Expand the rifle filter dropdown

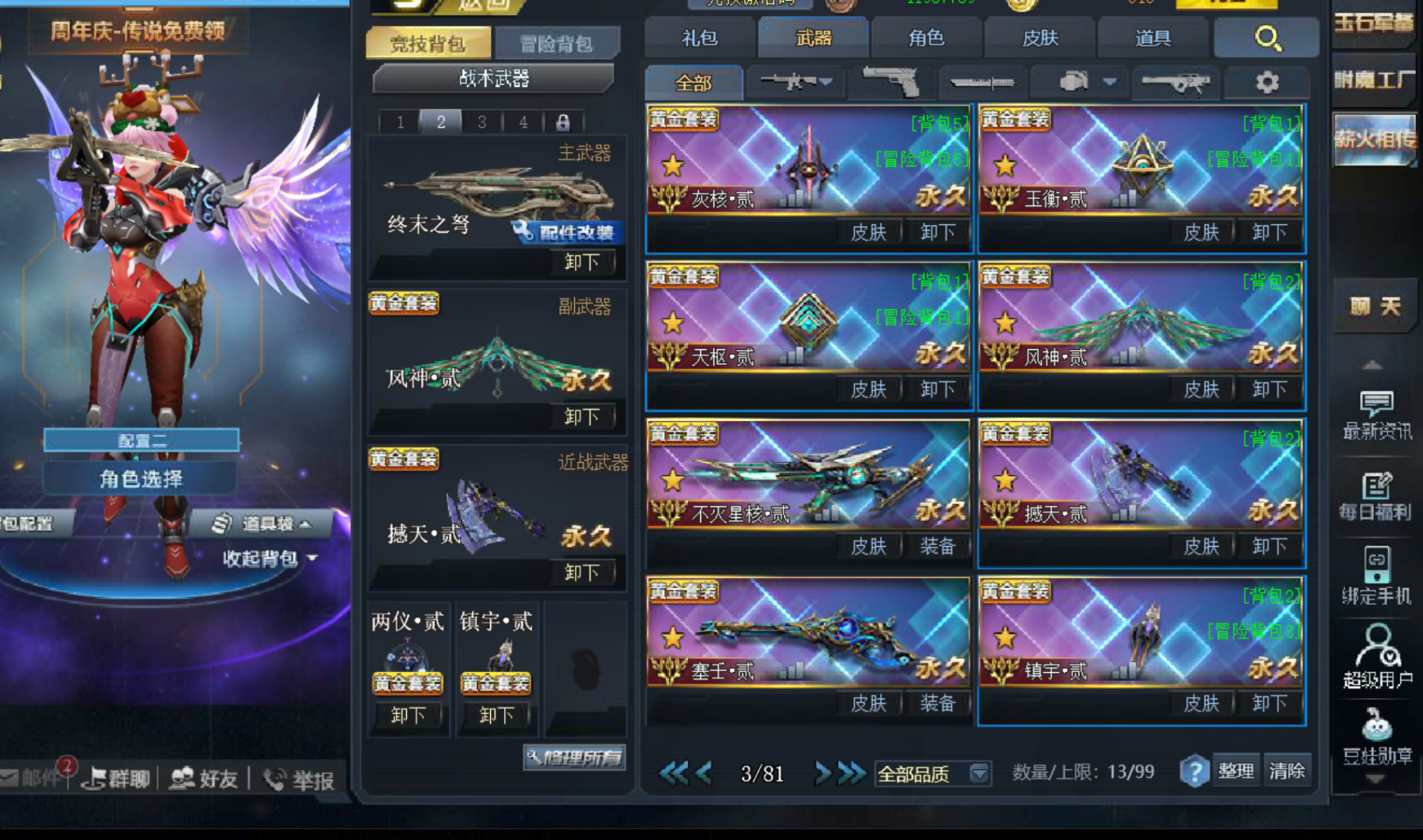pyautogui.click(x=826, y=82)
